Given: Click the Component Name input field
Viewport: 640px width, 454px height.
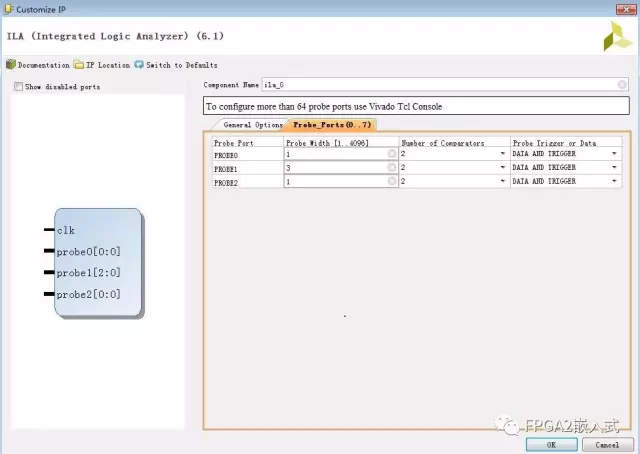Looking at the screenshot, I should 445,85.
